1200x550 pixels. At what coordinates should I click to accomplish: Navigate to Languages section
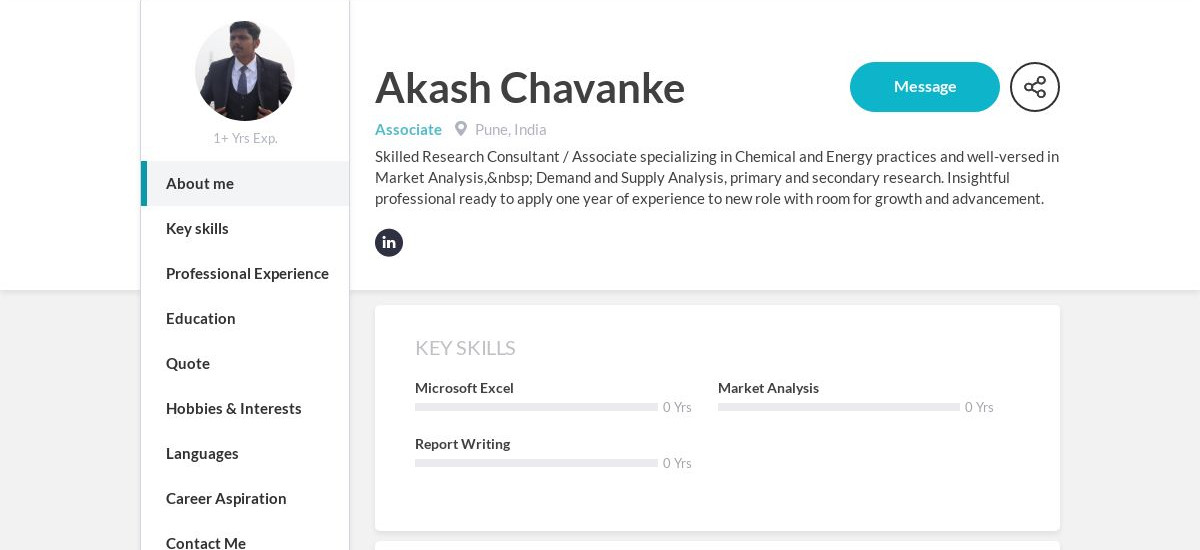click(x=202, y=453)
